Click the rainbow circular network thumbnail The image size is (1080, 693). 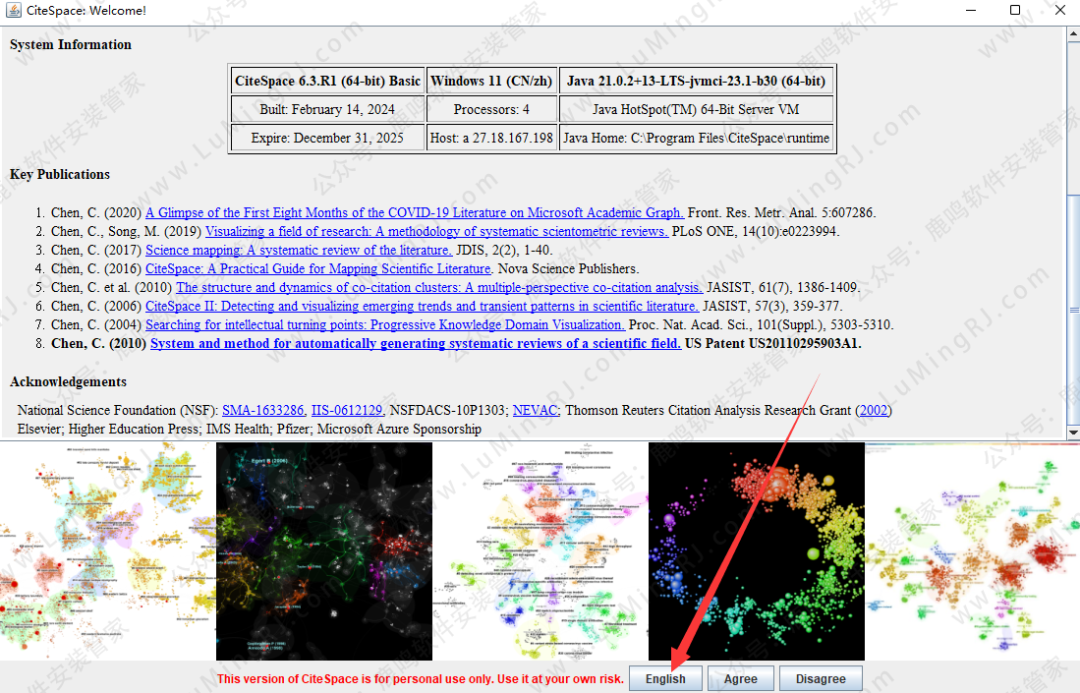point(756,551)
